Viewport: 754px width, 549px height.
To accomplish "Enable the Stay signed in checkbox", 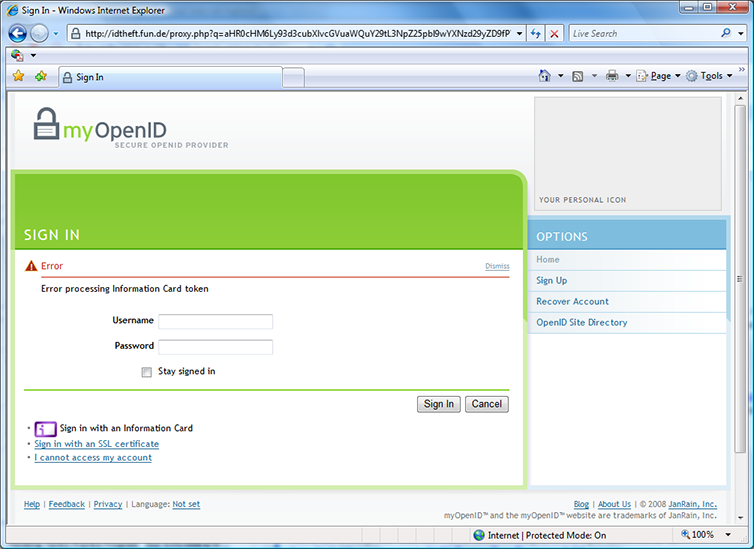I will [x=147, y=372].
